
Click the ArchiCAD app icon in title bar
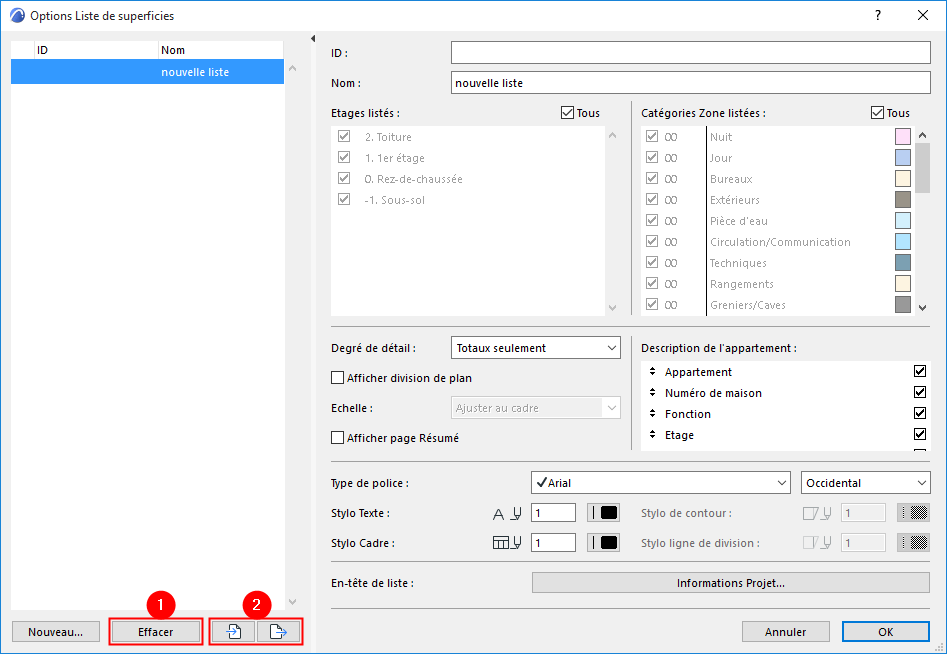pos(18,16)
